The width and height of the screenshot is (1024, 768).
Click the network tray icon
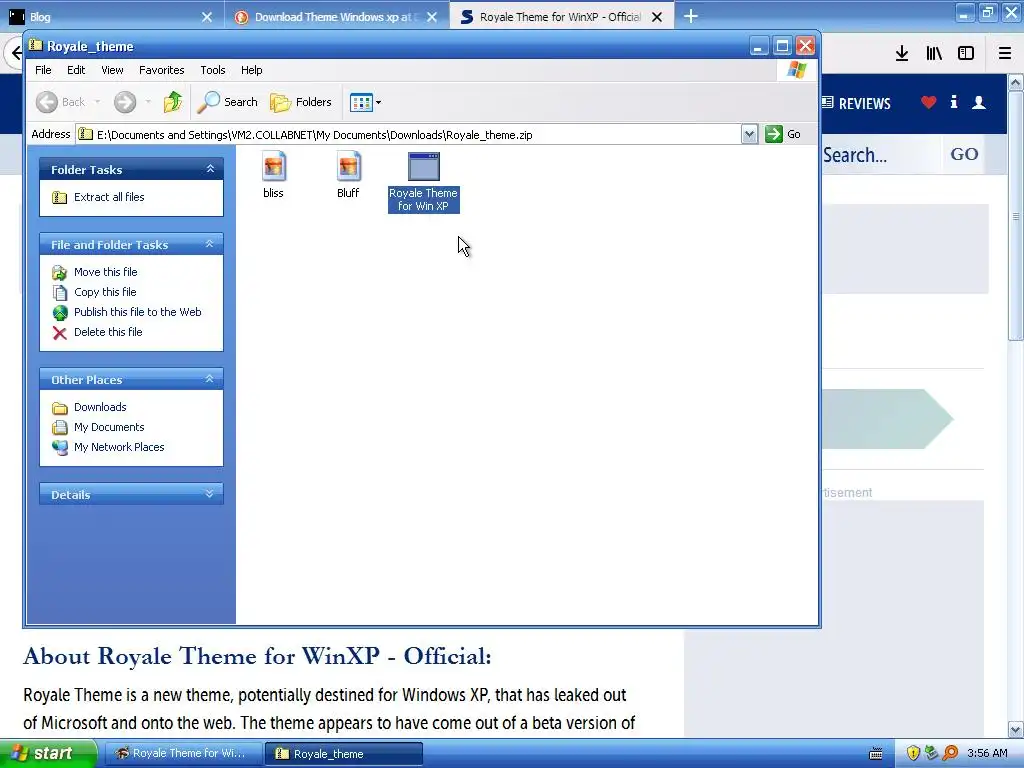click(x=932, y=754)
